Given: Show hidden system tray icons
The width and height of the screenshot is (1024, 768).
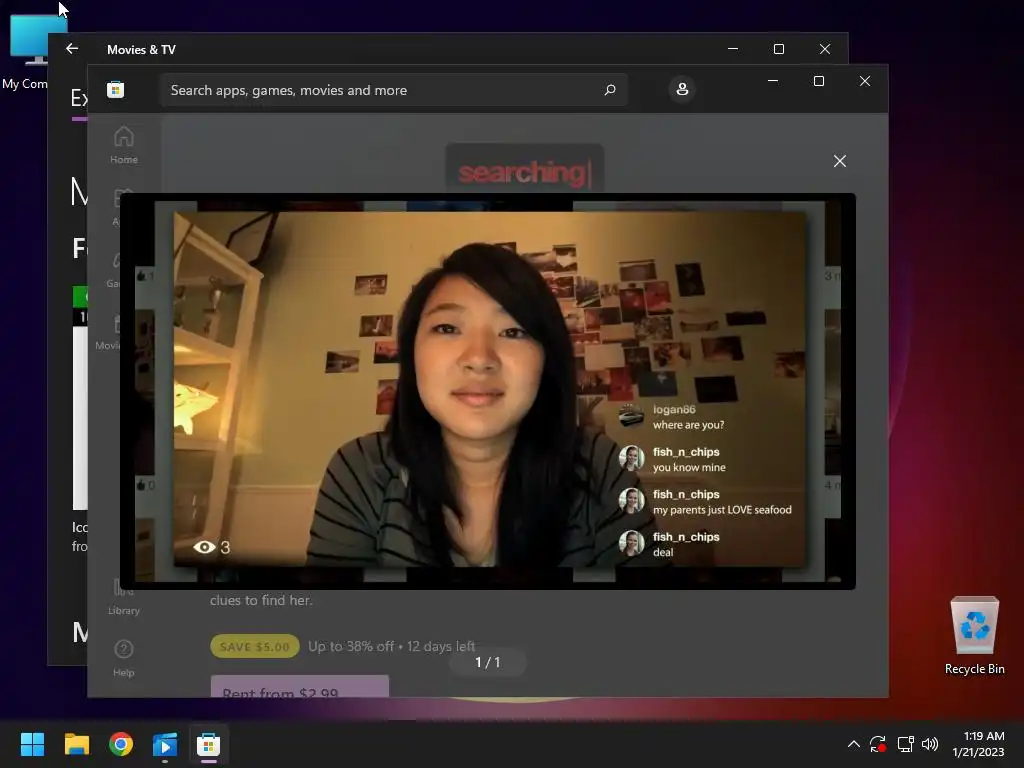Looking at the screenshot, I should (x=854, y=744).
